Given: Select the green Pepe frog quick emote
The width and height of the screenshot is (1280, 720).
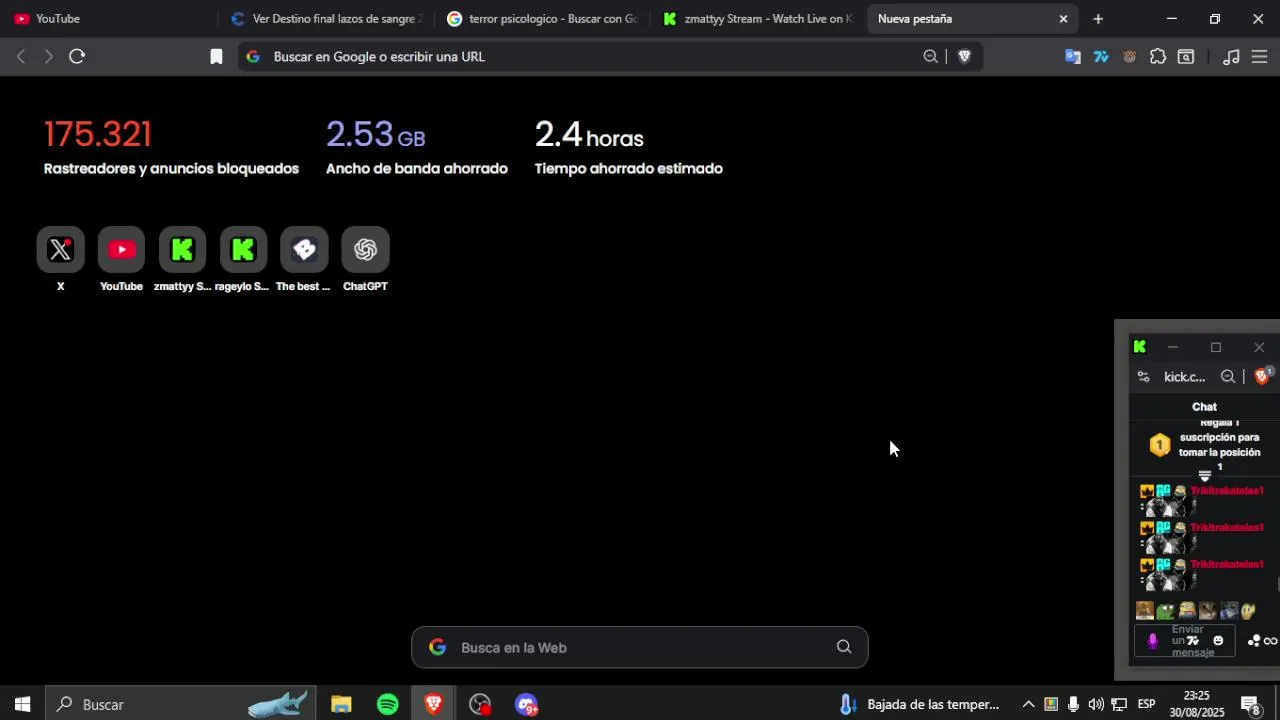Looking at the screenshot, I should click(x=1166, y=610).
